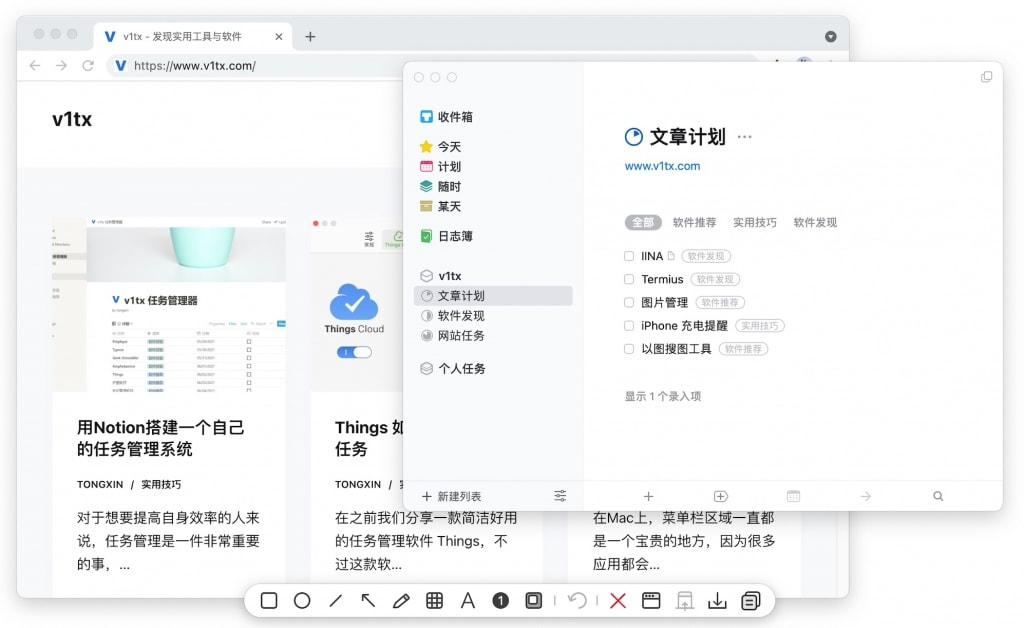Filter by 软件发现 tag
Image resolution: width=1024 pixels, height=628 pixels.
pyautogui.click(x=815, y=223)
